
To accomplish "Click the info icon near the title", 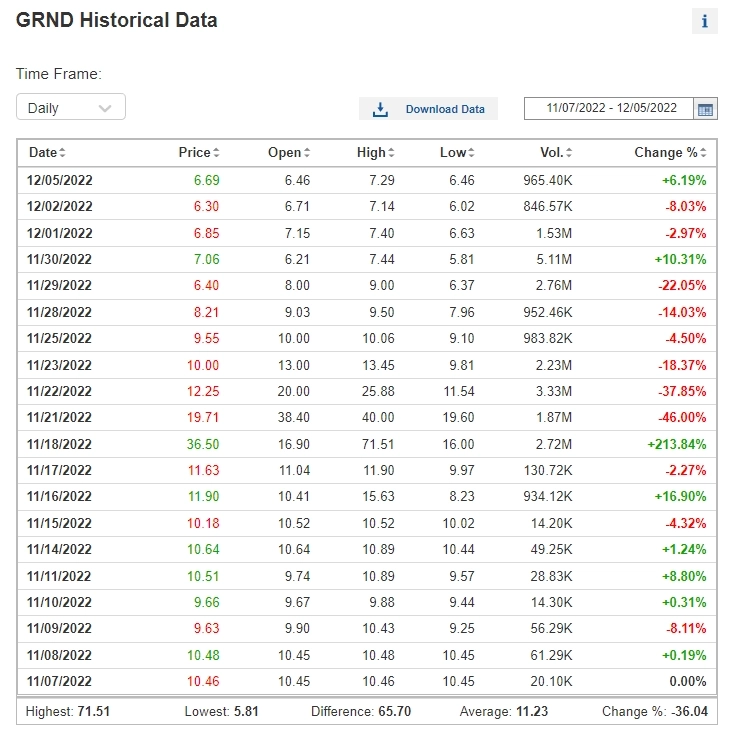I will pos(704,21).
